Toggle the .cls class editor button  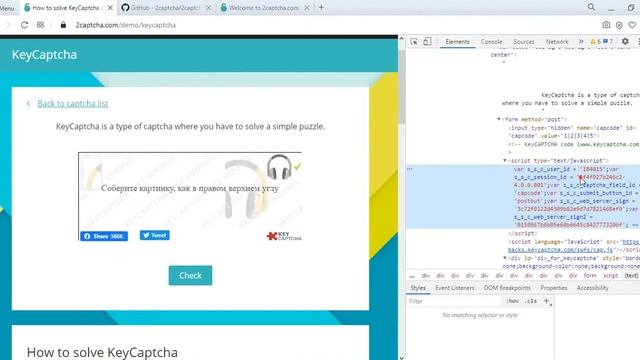(530, 301)
